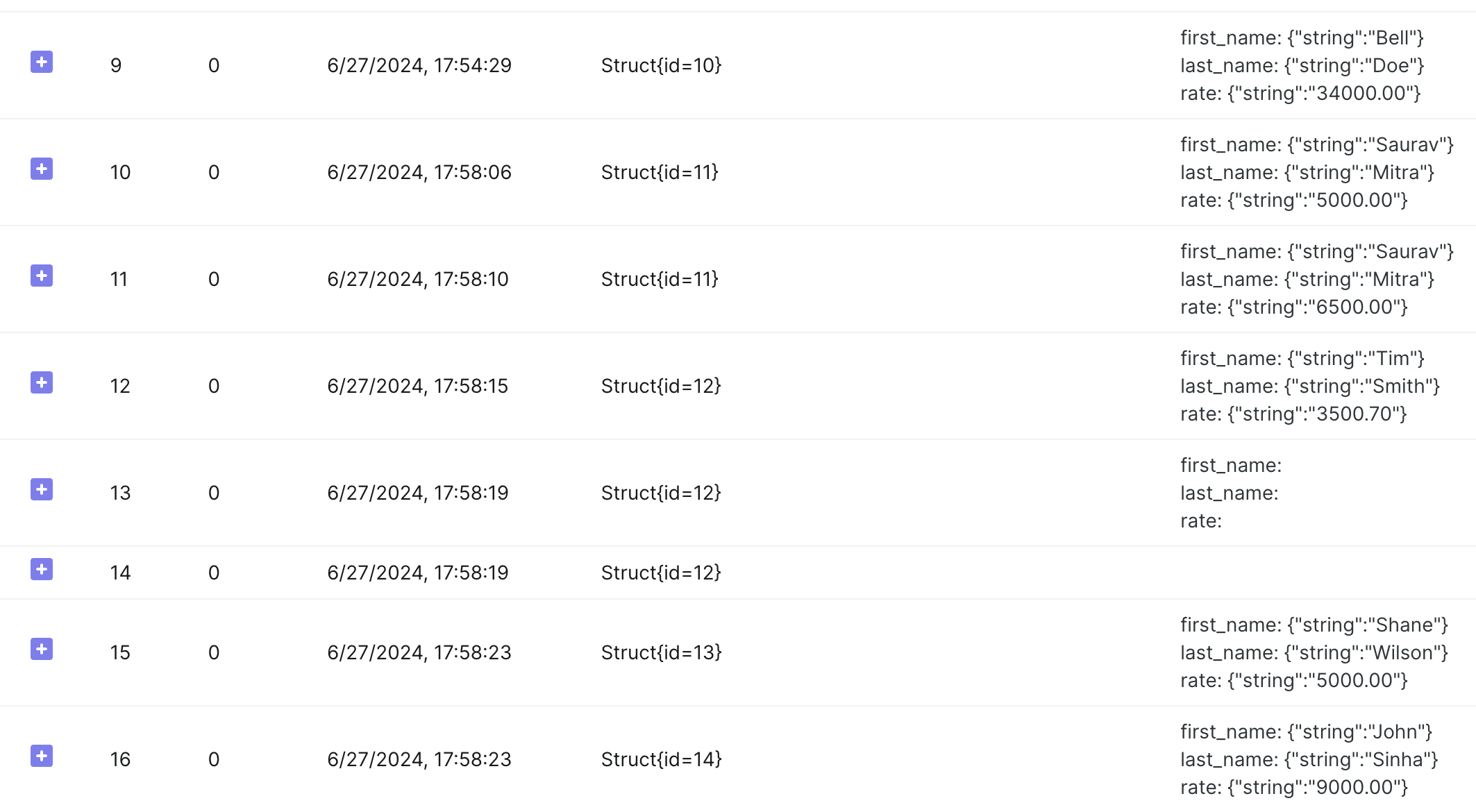Image resolution: width=1476 pixels, height=812 pixels.
Task: Open the plus toggle on offset 12
Action: [x=42, y=383]
